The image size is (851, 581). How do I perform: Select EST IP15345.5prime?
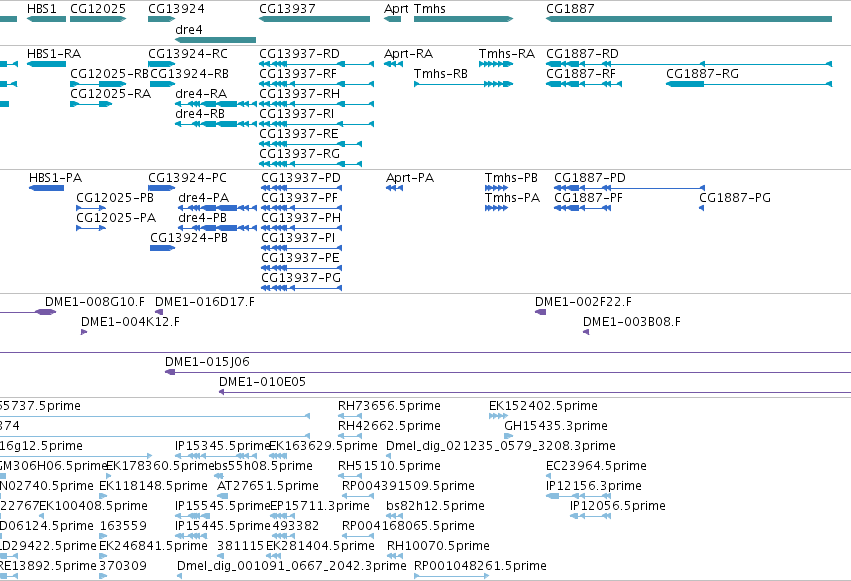pos(223,446)
